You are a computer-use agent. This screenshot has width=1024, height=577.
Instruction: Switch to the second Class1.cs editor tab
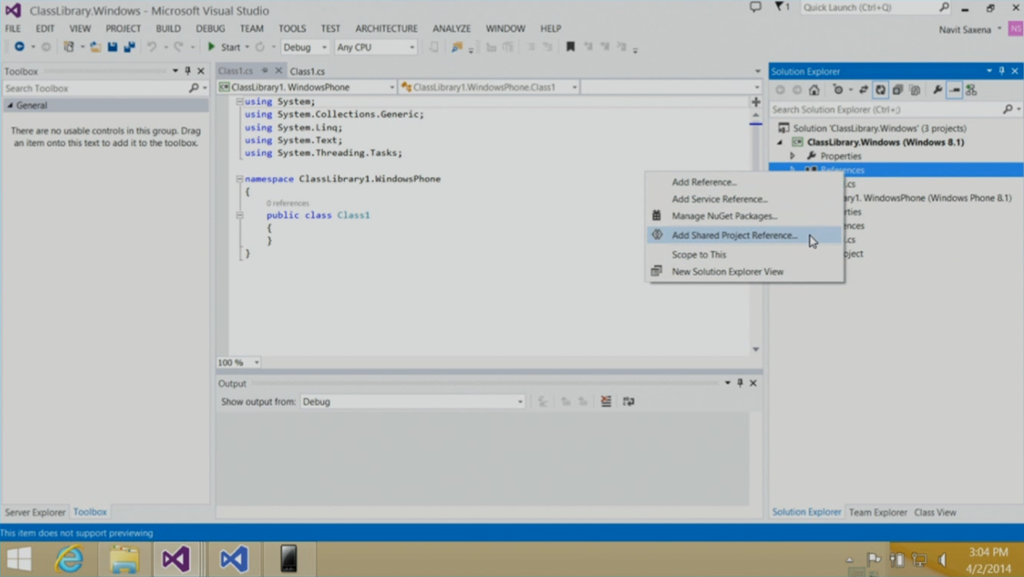307,71
